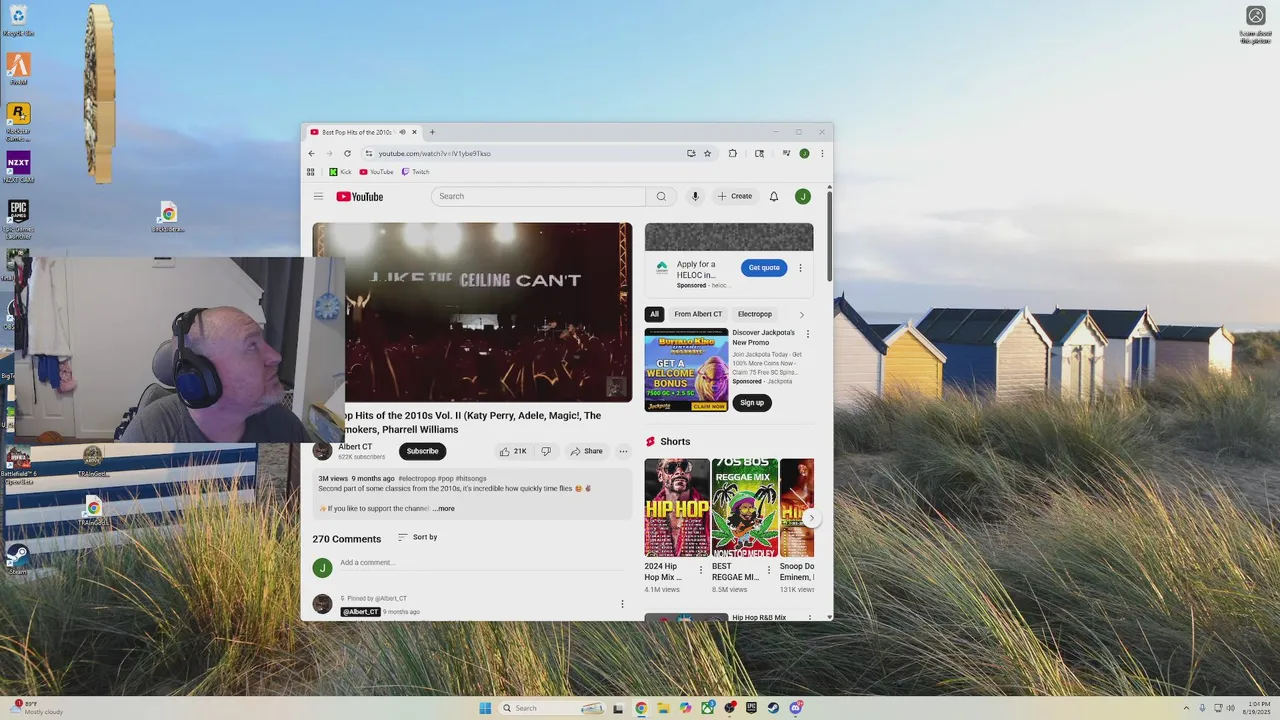Open YouTube bookmark in bookmarks bar
The image size is (1280, 720).
(376, 172)
